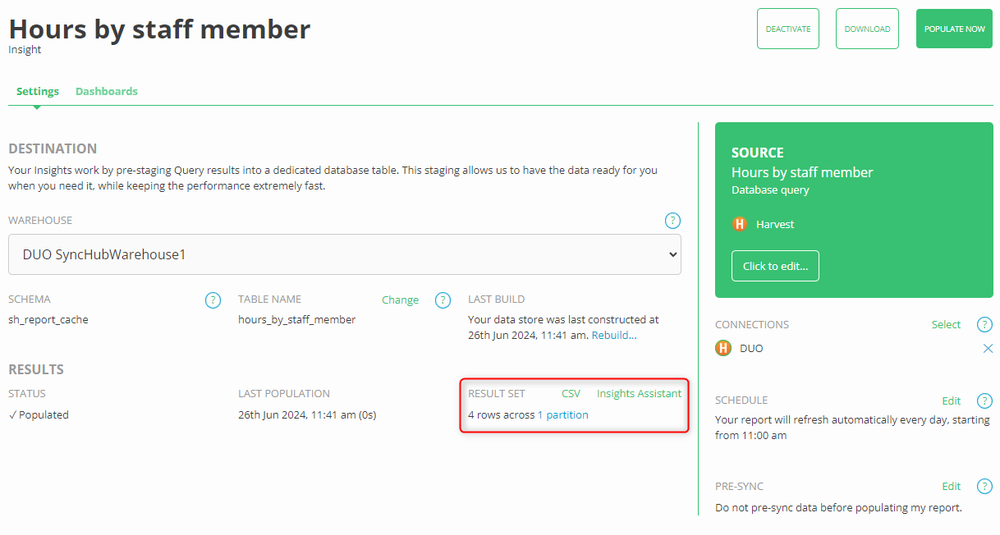Click the Populate Now button
1000x535 pixels.
tap(954, 29)
